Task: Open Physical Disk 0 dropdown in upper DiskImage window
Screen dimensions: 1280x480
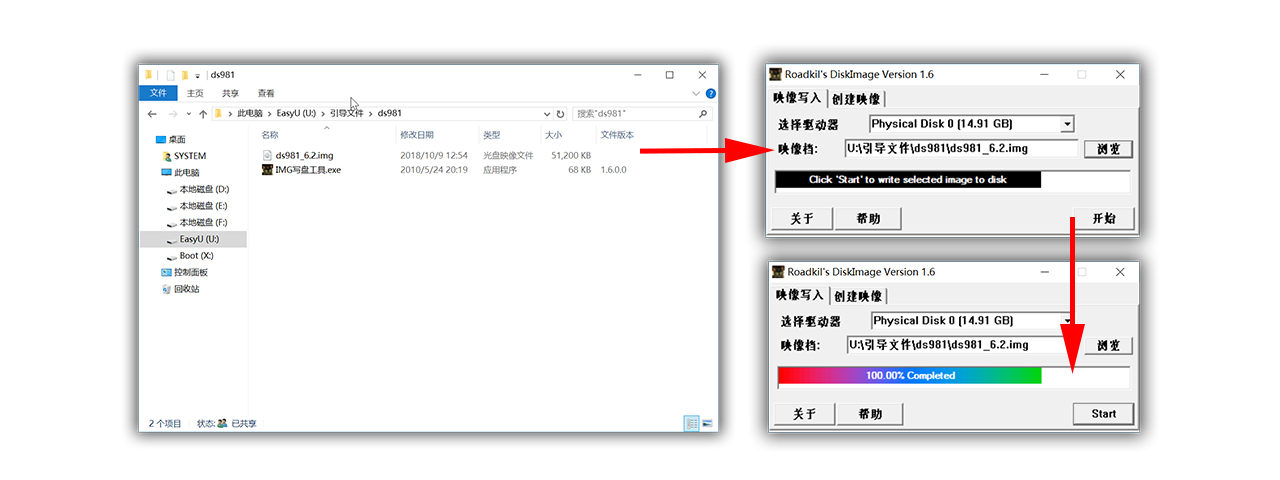Action: pos(1067,125)
